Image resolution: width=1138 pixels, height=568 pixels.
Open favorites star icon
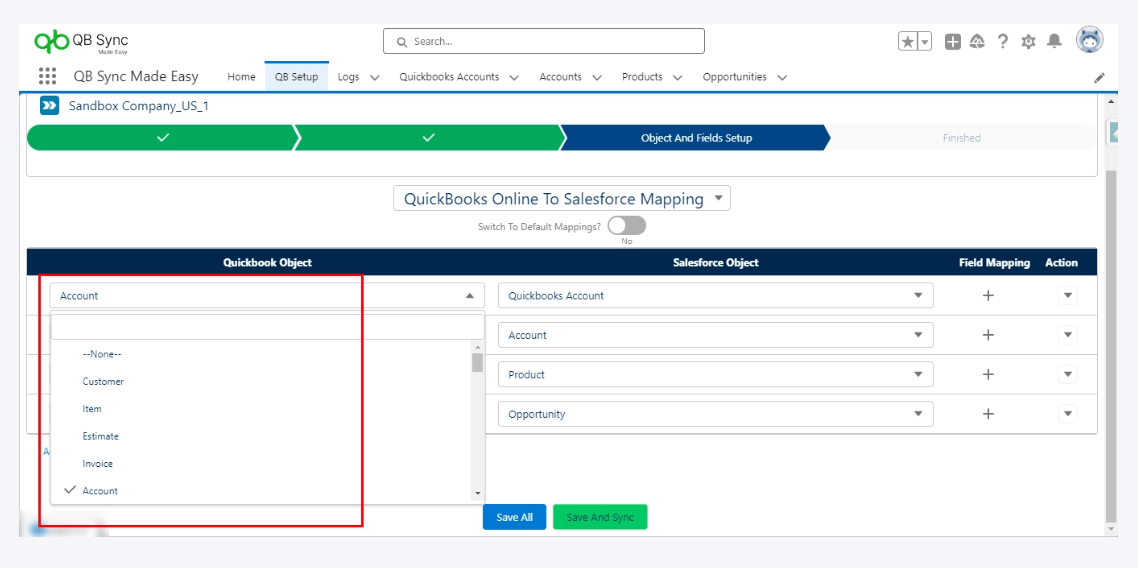908,42
